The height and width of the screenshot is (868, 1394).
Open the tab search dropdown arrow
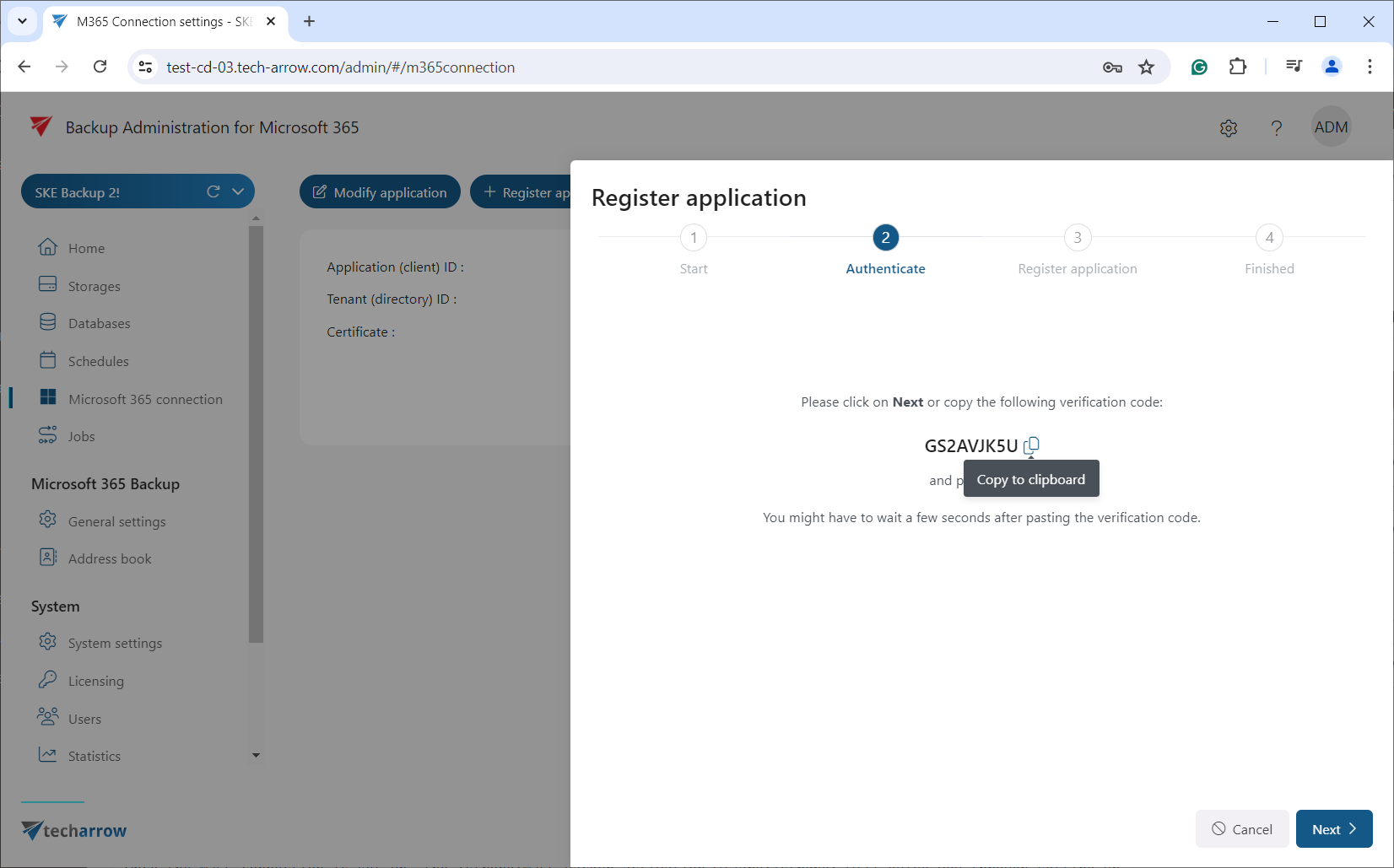[x=23, y=21]
